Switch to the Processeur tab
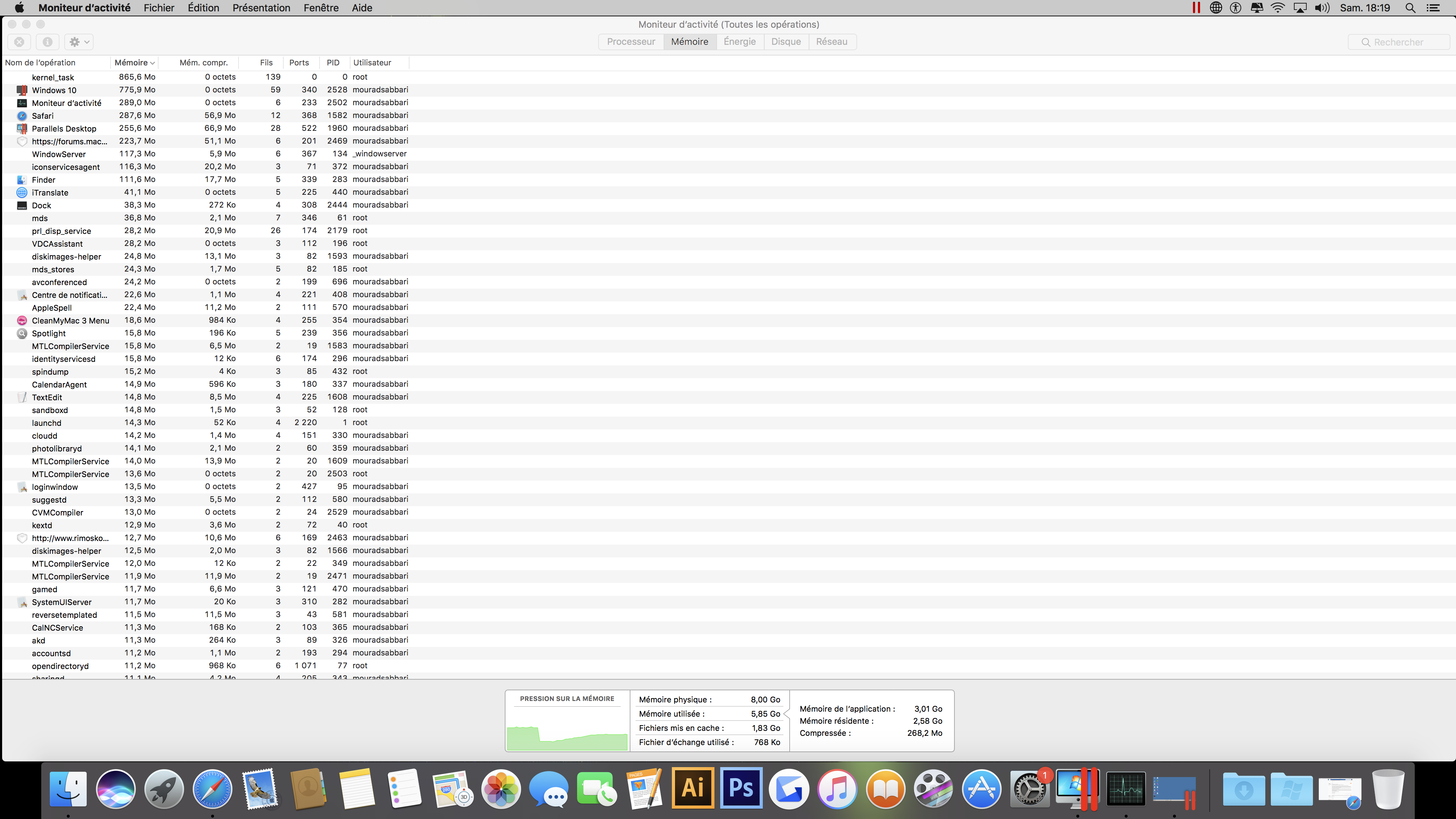The height and width of the screenshot is (819, 1456). 631,42
